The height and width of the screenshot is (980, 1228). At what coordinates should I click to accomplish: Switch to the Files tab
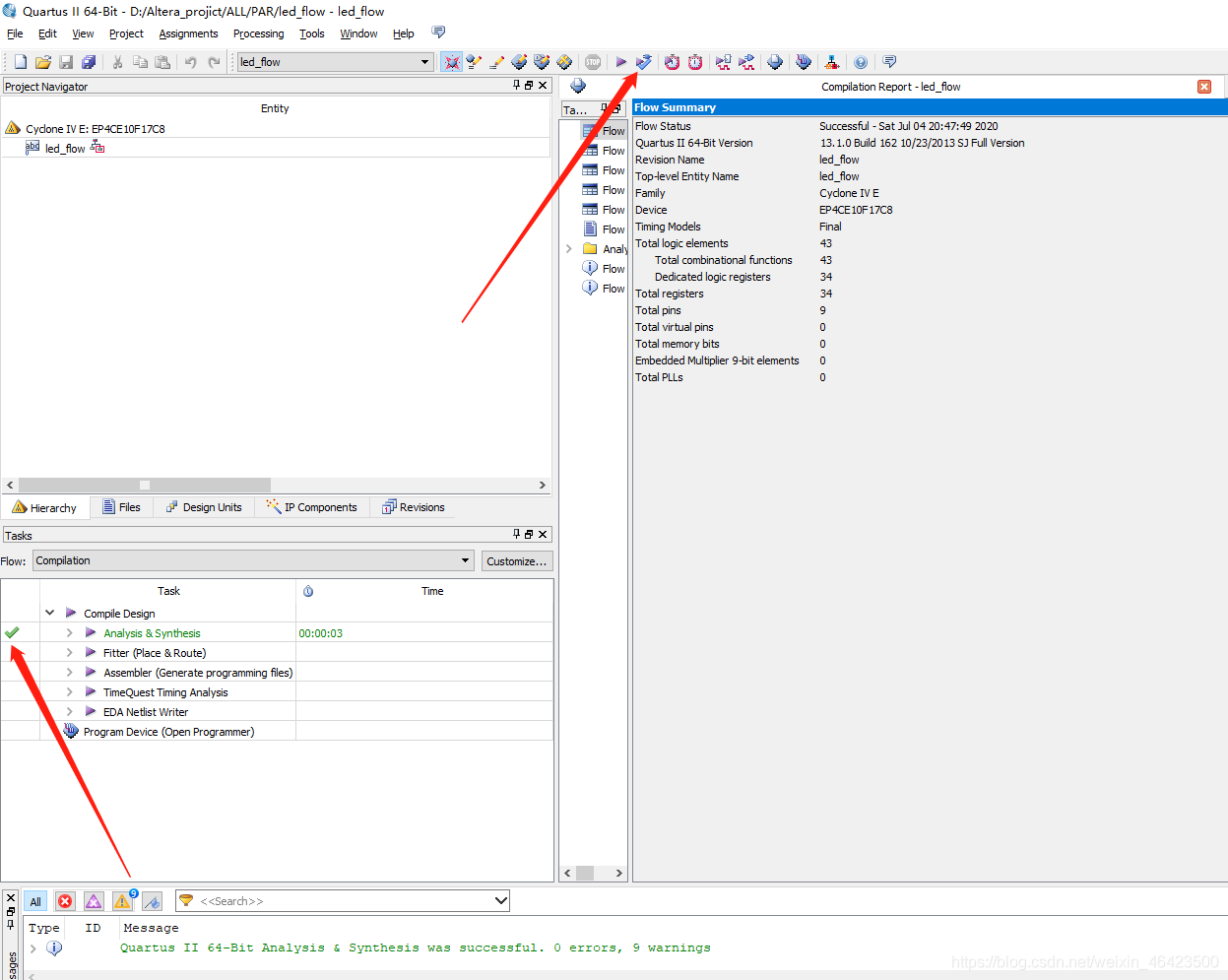121,507
